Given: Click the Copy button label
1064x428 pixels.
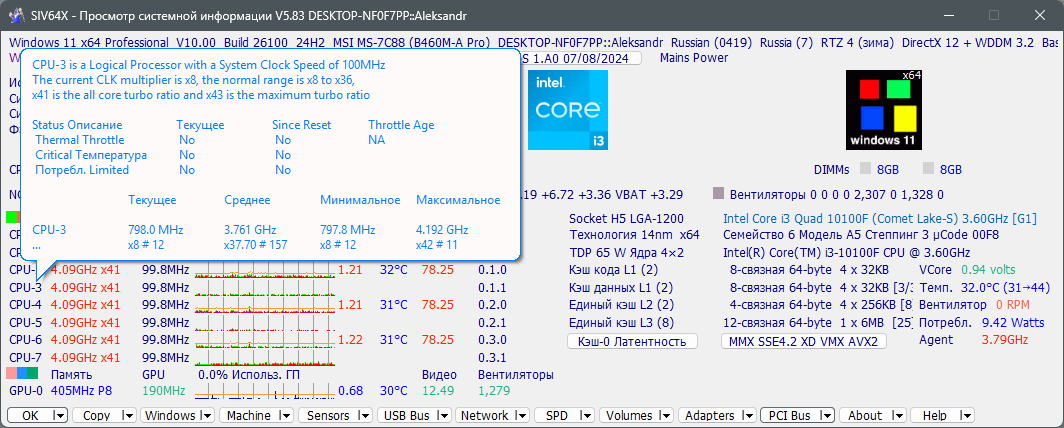Looking at the screenshot, I should (96, 416).
